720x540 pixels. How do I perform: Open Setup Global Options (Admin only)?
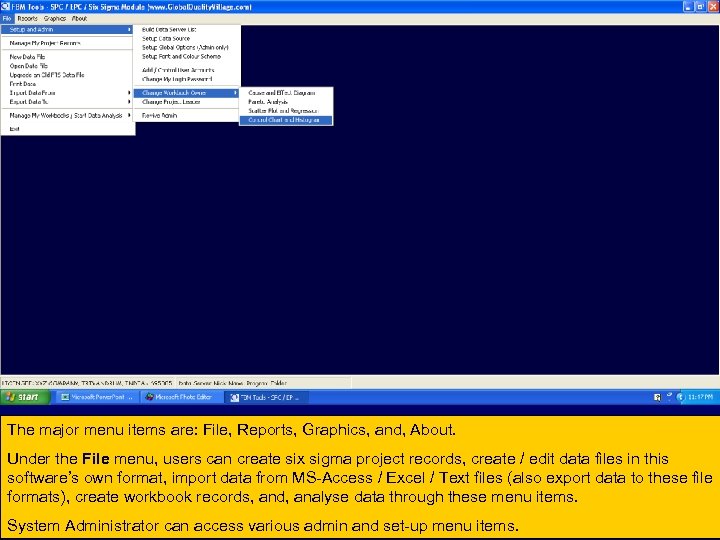coord(186,47)
